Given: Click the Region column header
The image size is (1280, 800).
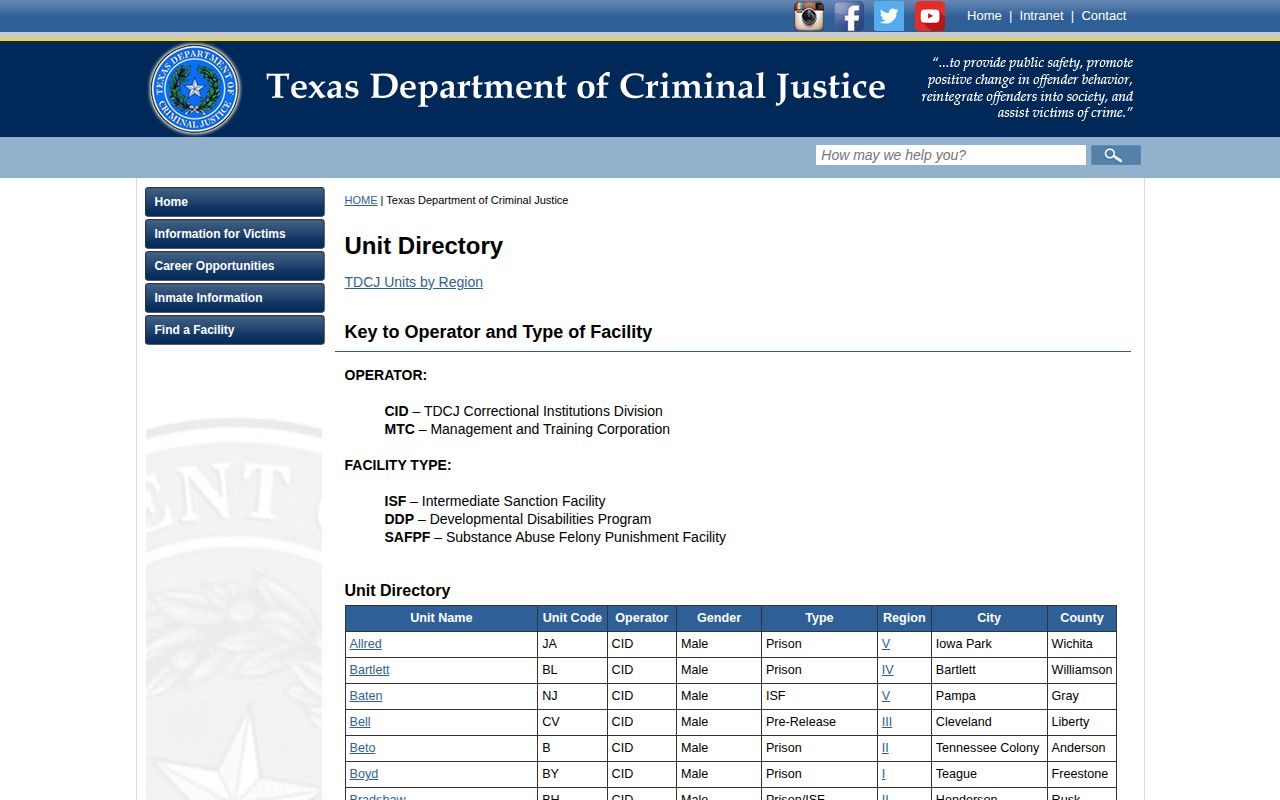Looking at the screenshot, I should click(904, 618).
